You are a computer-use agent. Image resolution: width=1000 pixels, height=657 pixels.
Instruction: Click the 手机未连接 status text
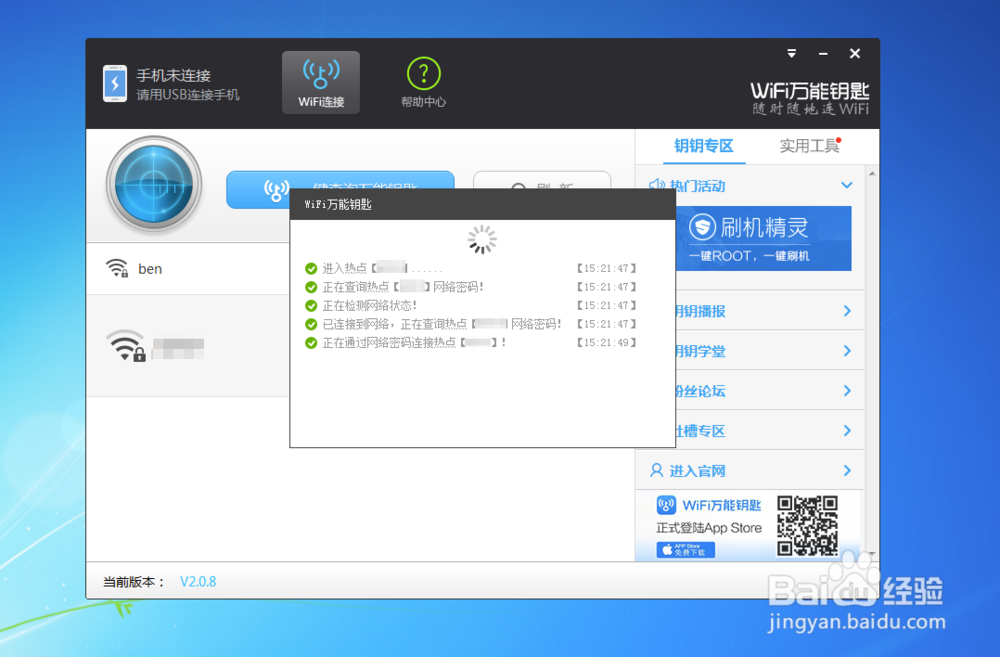tap(173, 75)
